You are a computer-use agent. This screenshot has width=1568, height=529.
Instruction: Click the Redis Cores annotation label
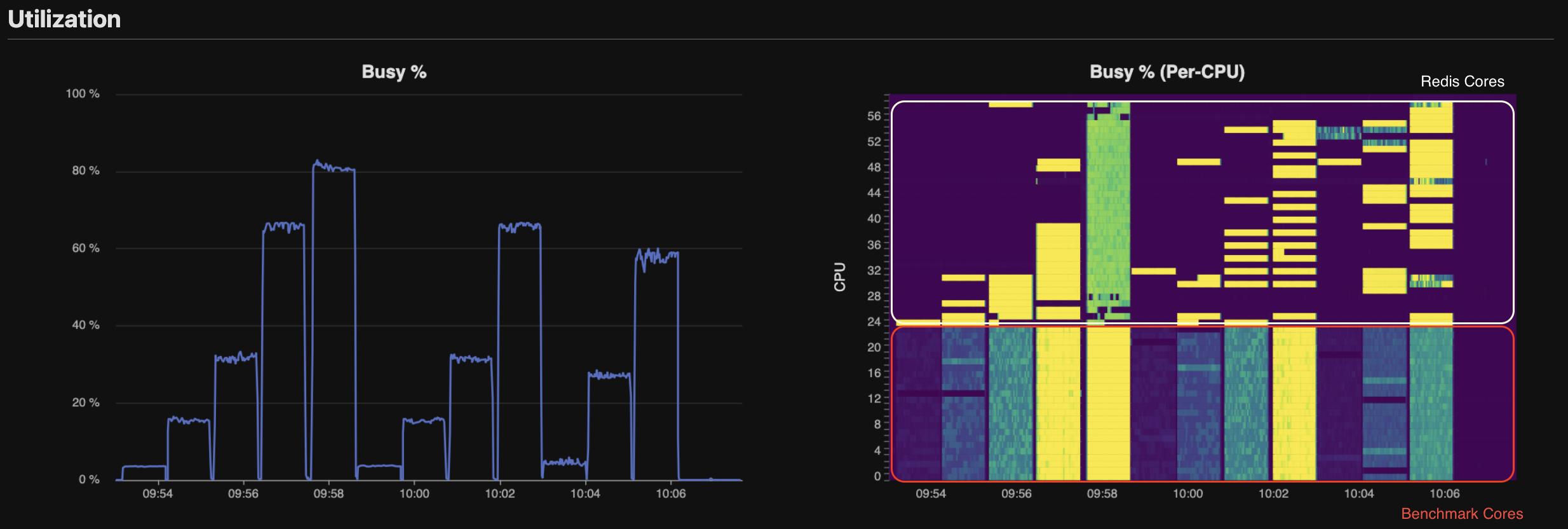[x=1462, y=81]
